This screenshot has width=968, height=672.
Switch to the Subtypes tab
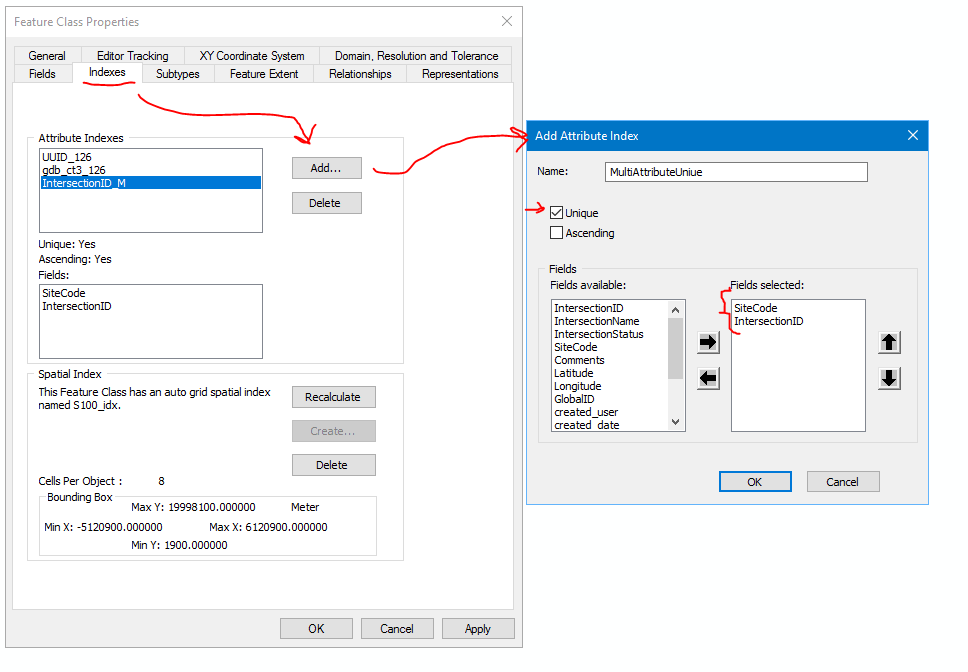pos(177,73)
